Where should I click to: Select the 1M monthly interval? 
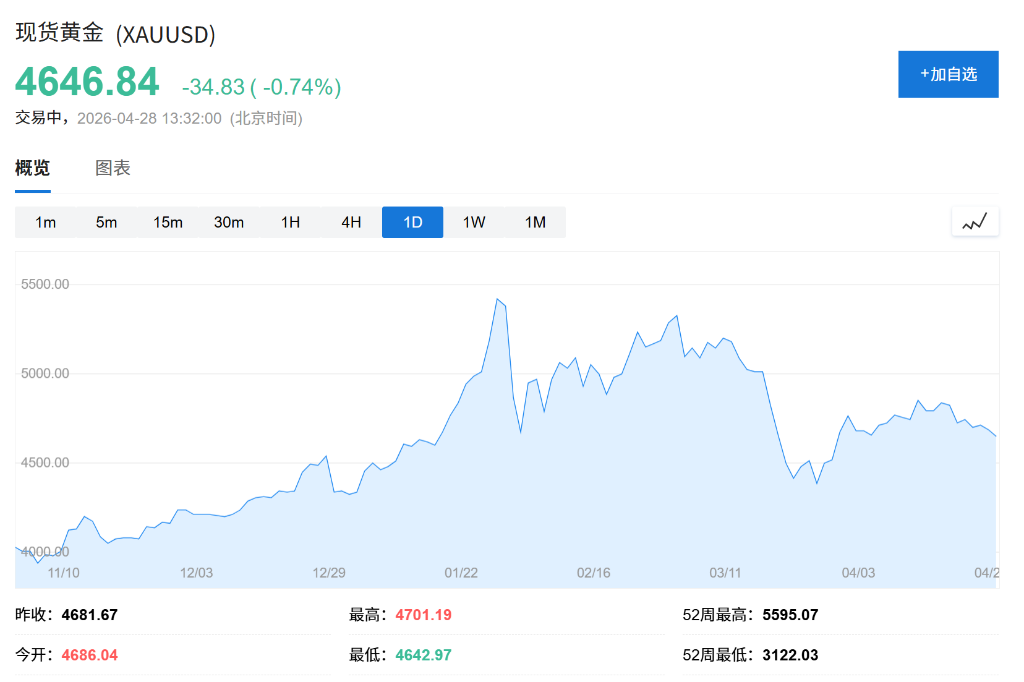pos(535,222)
